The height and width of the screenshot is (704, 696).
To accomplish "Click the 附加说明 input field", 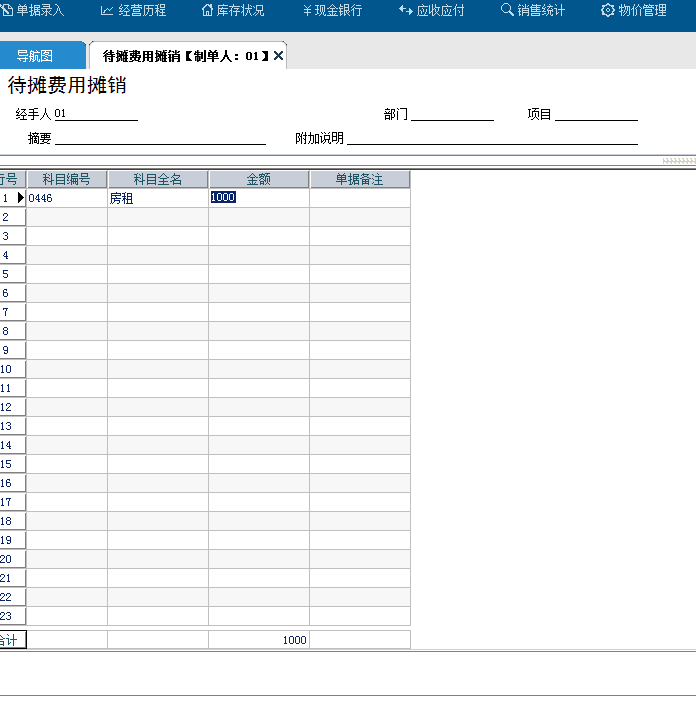I will tap(492, 138).
